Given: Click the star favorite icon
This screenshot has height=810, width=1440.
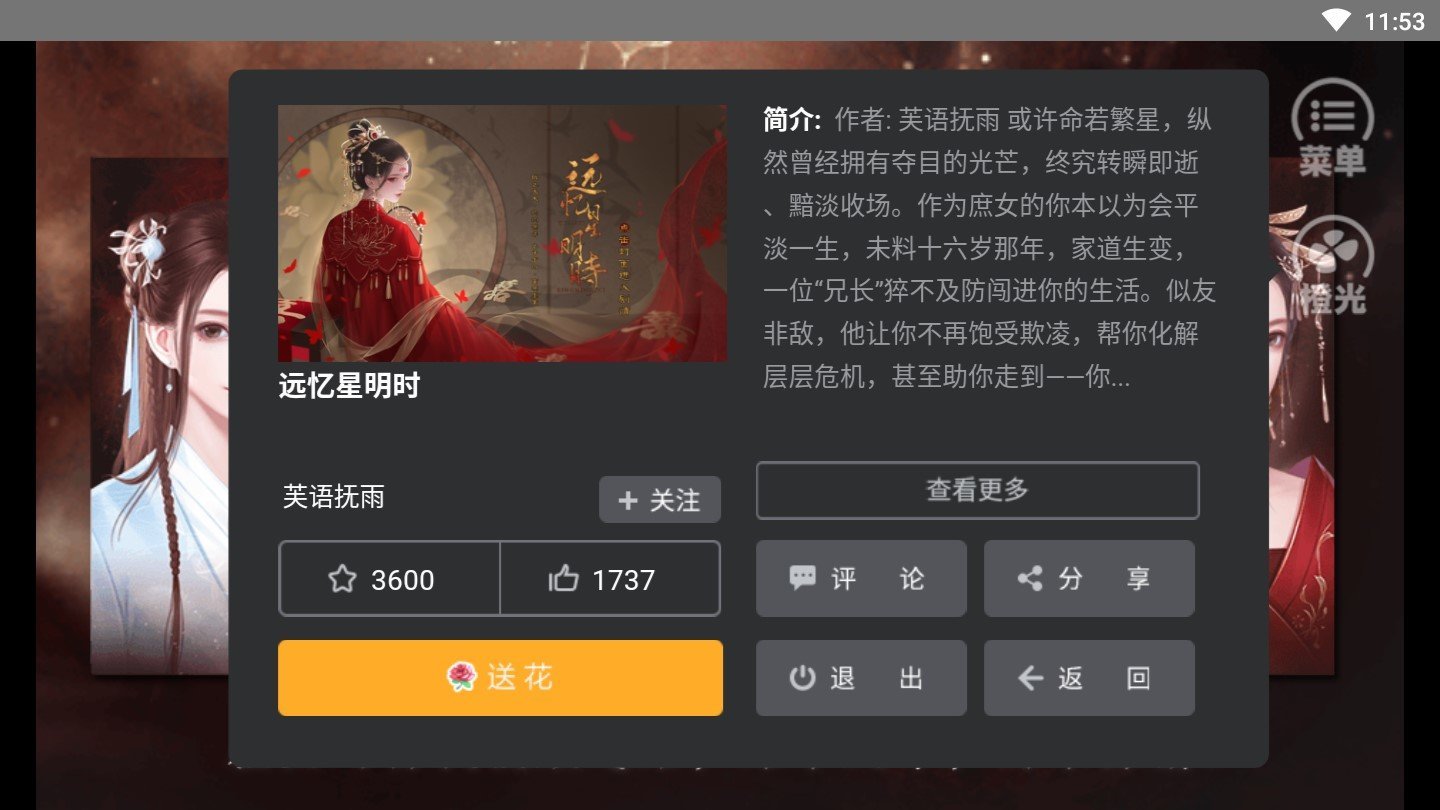Looking at the screenshot, I should click(x=342, y=579).
